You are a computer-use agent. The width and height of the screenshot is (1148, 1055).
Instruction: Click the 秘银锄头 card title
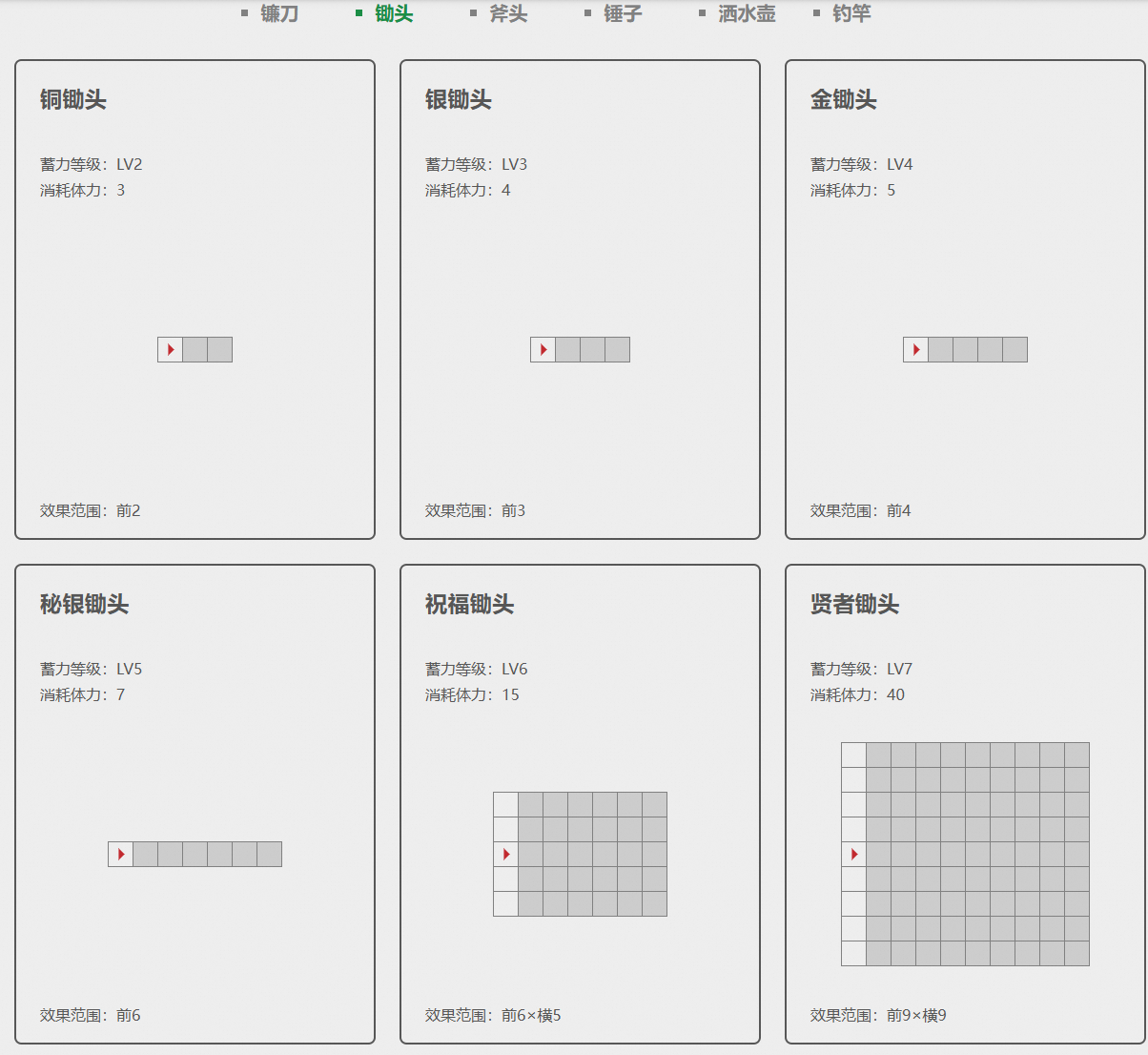pos(85,605)
